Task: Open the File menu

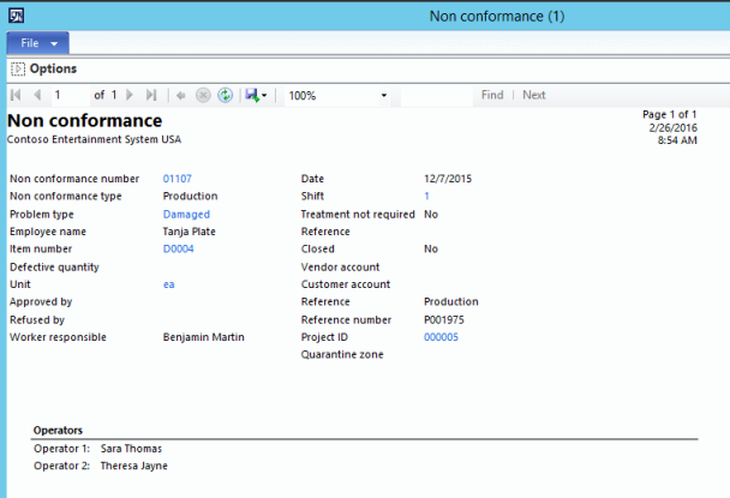Action: tap(38, 43)
